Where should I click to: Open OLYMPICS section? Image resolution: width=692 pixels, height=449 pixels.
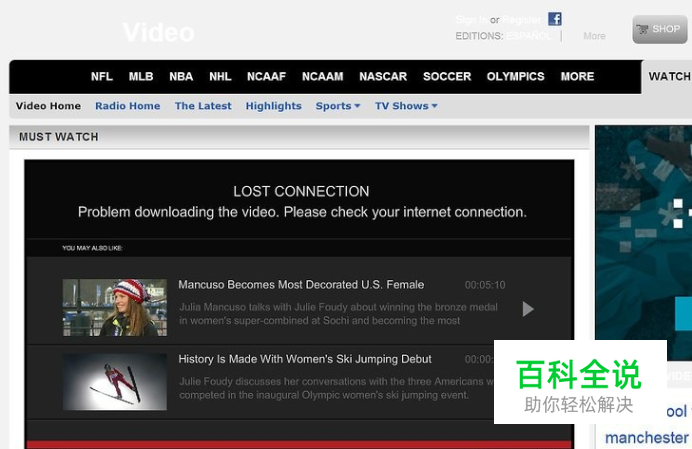point(515,76)
